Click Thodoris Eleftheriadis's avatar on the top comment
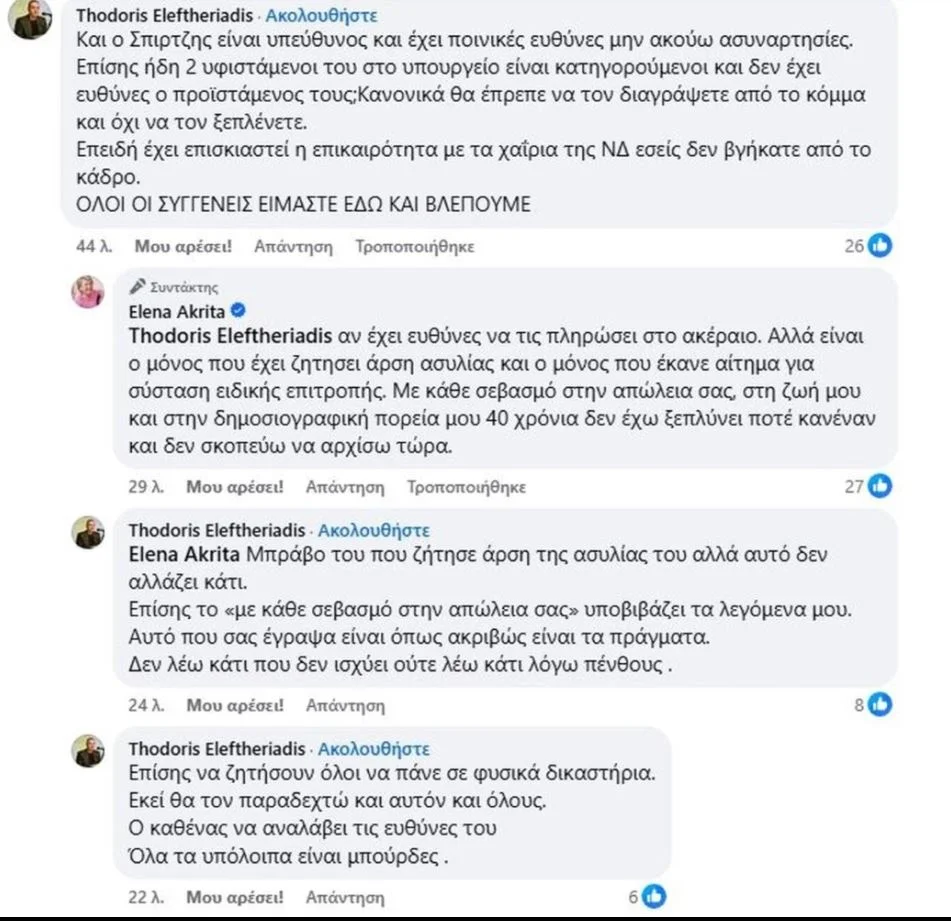 [x=30, y=18]
